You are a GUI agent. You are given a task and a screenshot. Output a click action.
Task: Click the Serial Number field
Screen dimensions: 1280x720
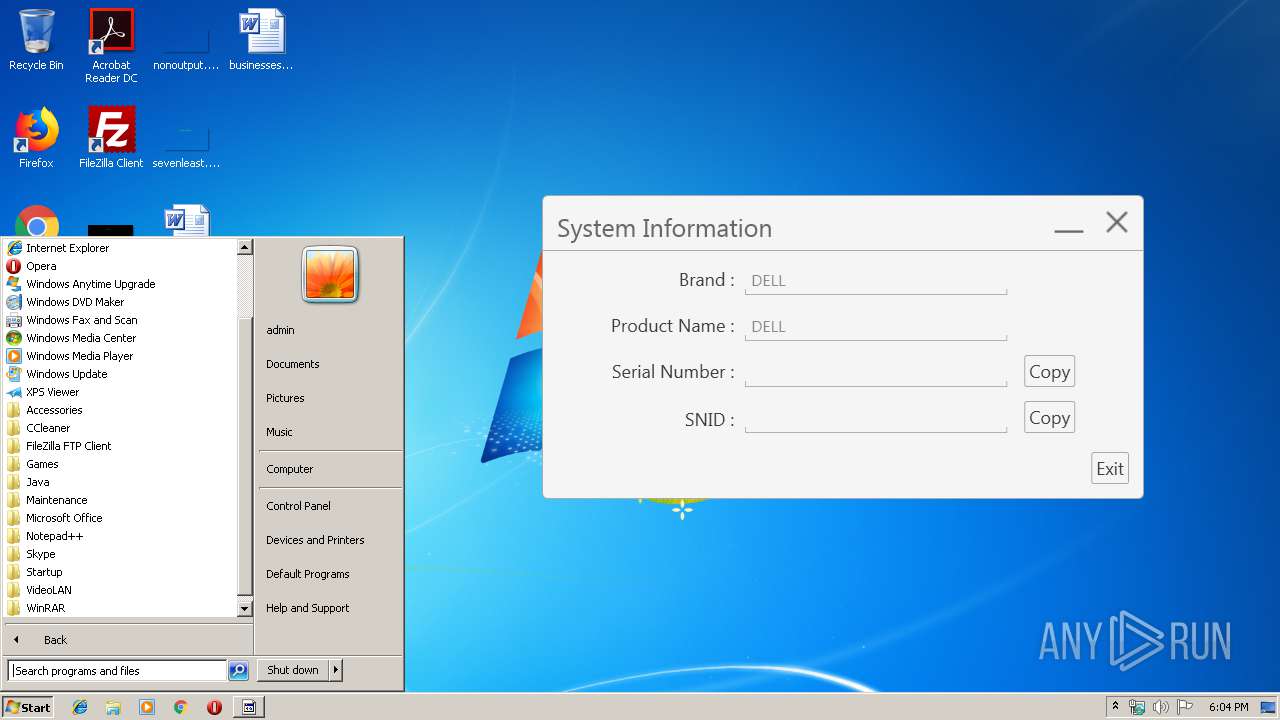pyautogui.click(x=876, y=373)
